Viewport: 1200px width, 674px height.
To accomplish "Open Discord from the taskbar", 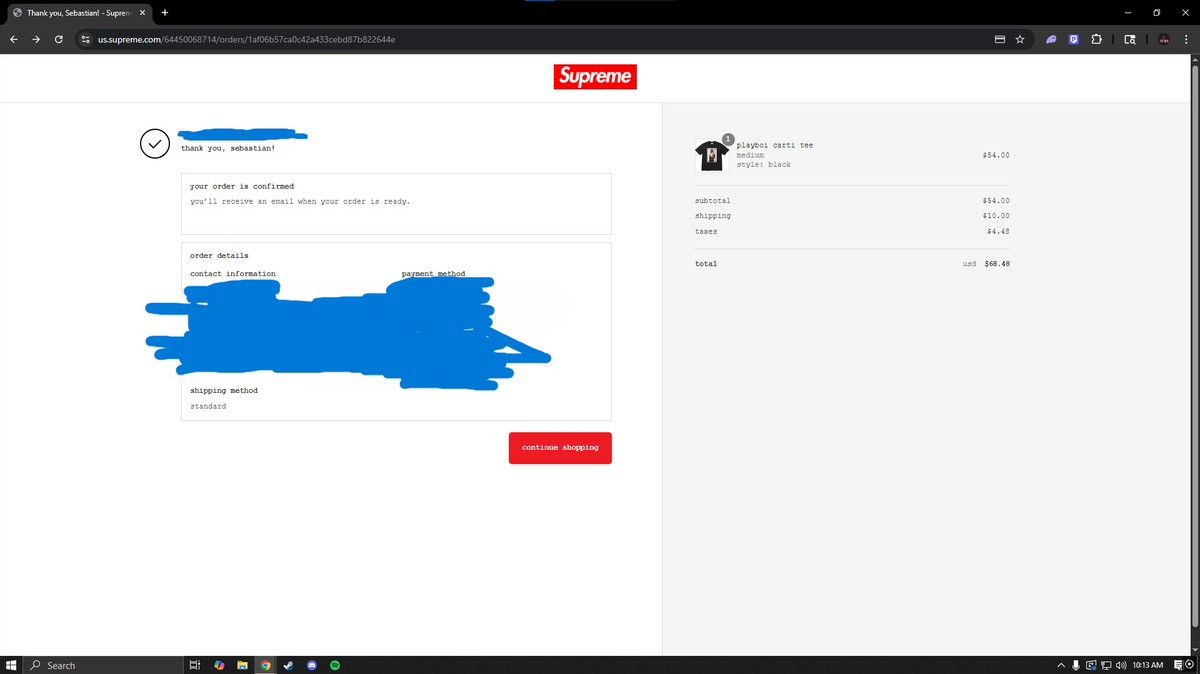I will coord(312,665).
